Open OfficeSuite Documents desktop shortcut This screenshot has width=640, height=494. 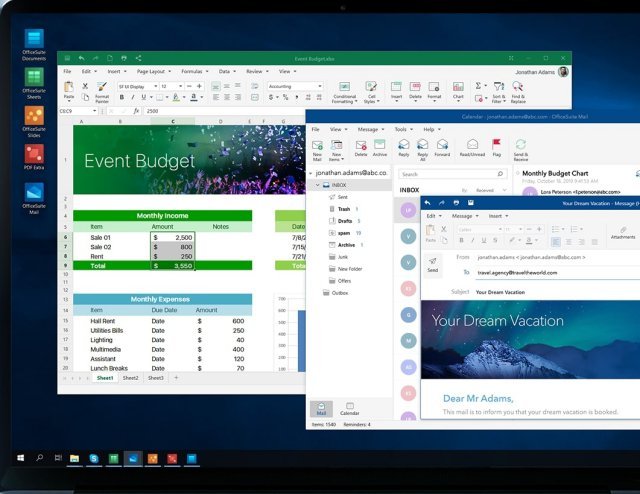tap(34, 44)
